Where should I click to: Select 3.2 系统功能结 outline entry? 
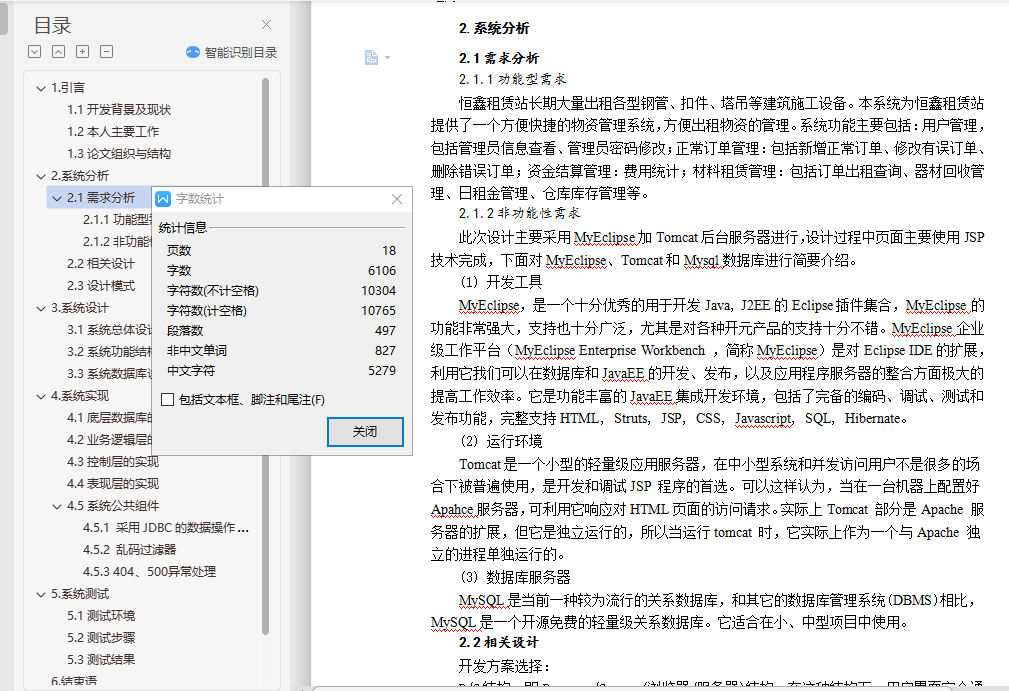pos(109,351)
